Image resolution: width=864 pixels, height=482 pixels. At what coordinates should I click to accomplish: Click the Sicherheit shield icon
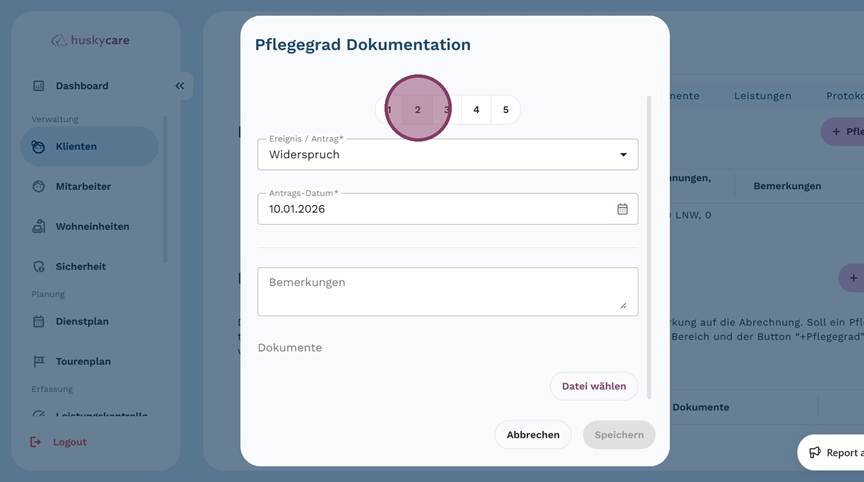coord(39,267)
